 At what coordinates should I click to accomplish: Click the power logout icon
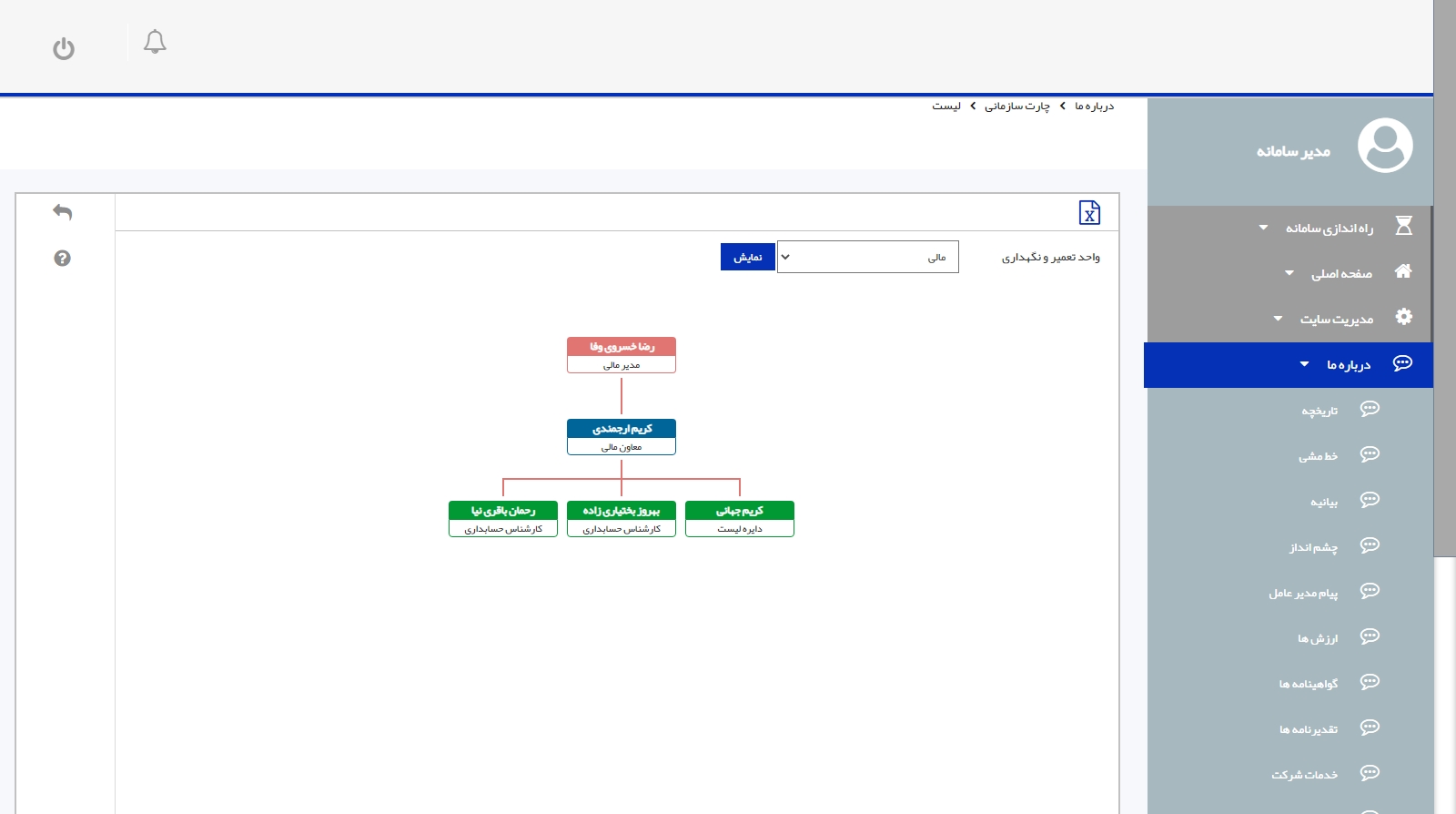point(64,48)
